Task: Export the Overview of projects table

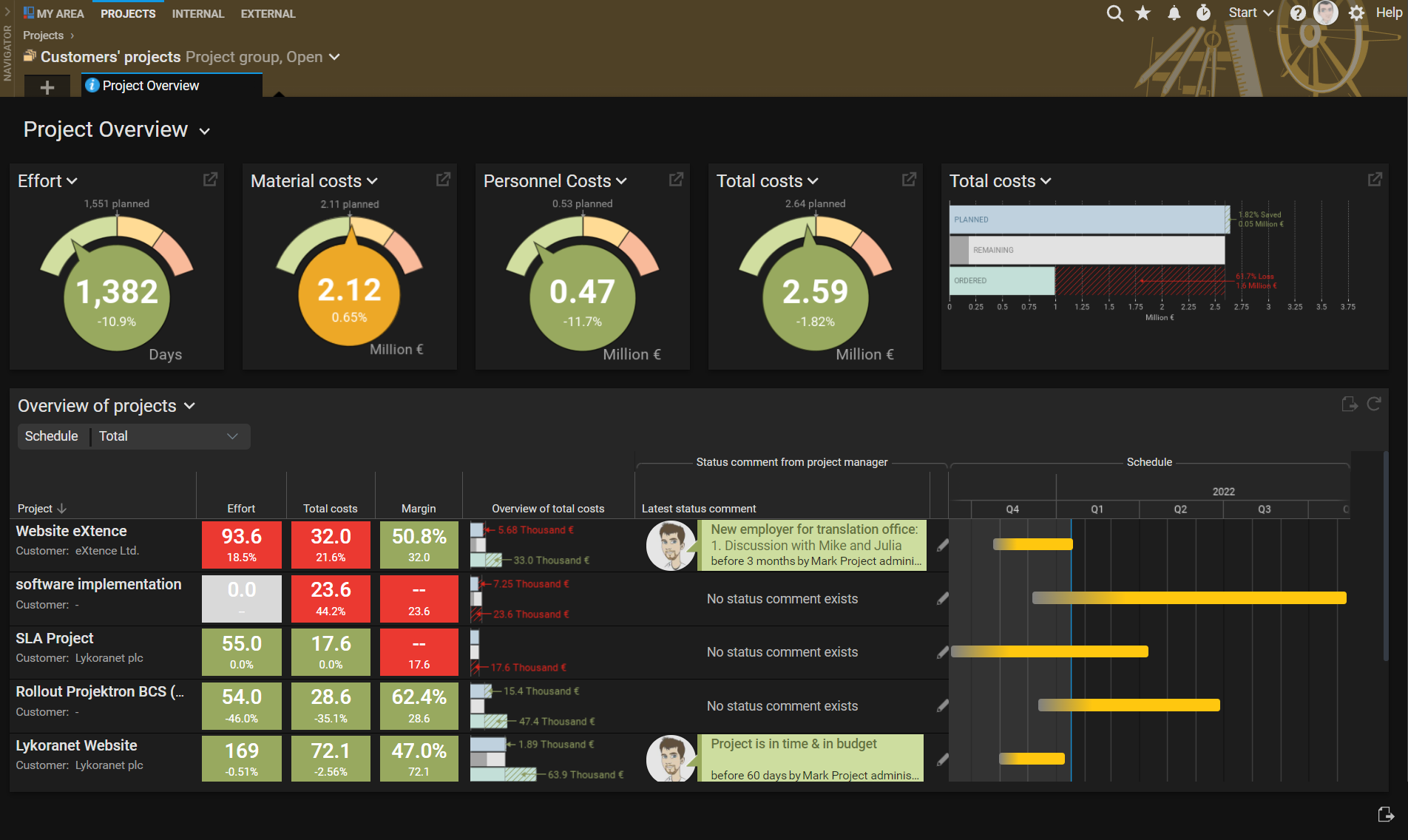Action: 1350,404
